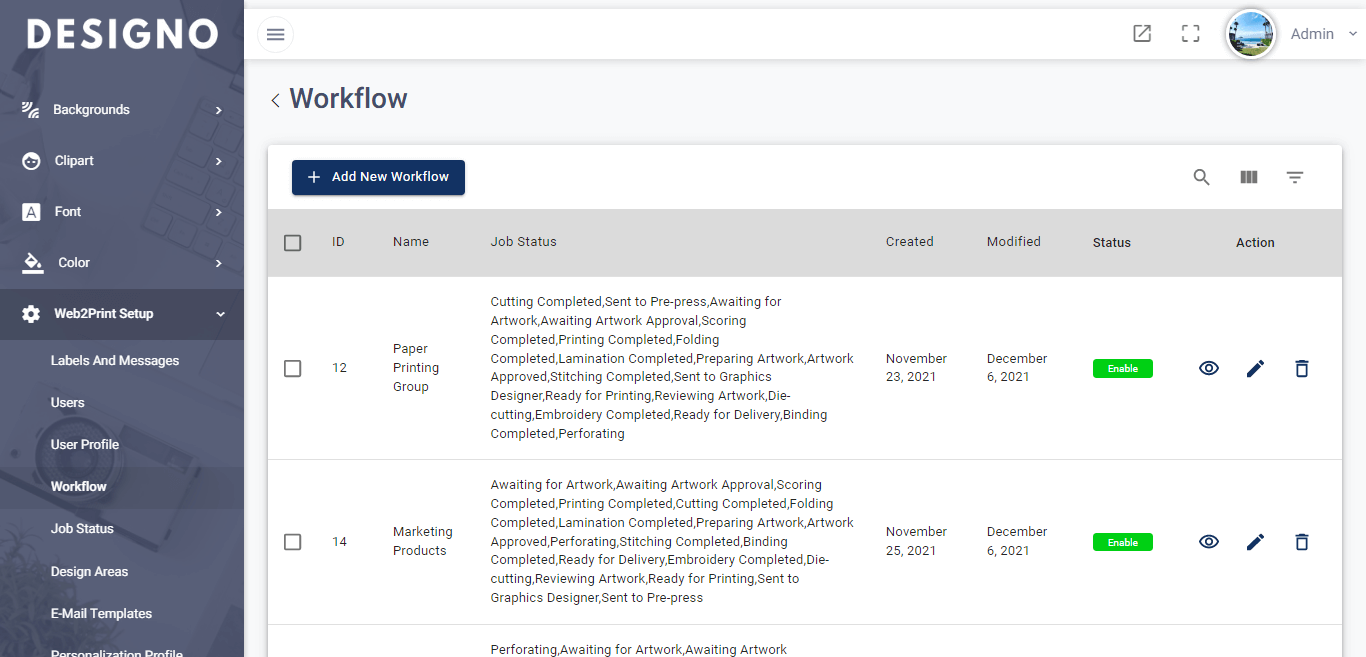View details of the Paper Printing Group workflow
Screen dimensions: 1366x657
pyautogui.click(x=1208, y=368)
